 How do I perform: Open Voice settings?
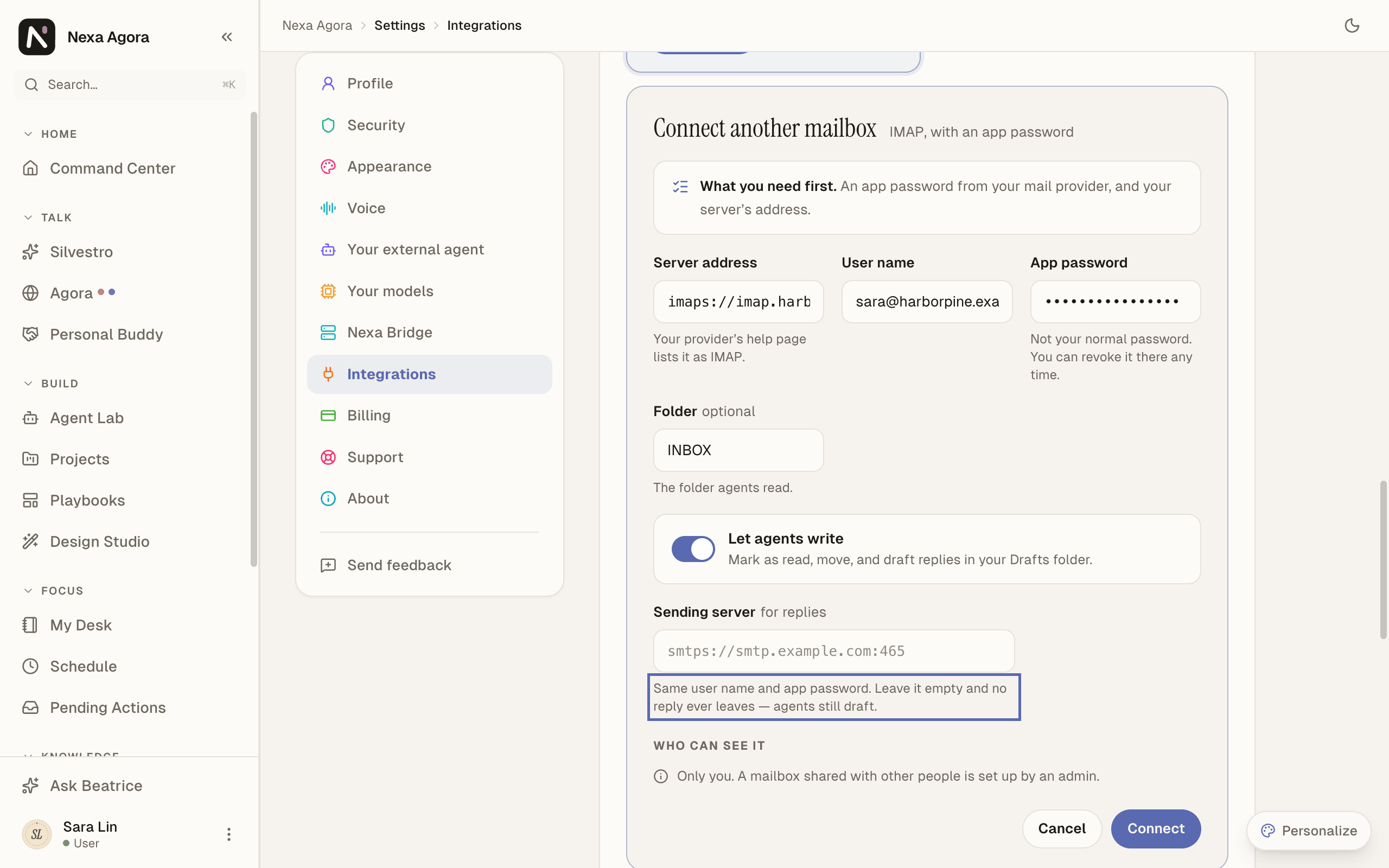click(x=429, y=208)
